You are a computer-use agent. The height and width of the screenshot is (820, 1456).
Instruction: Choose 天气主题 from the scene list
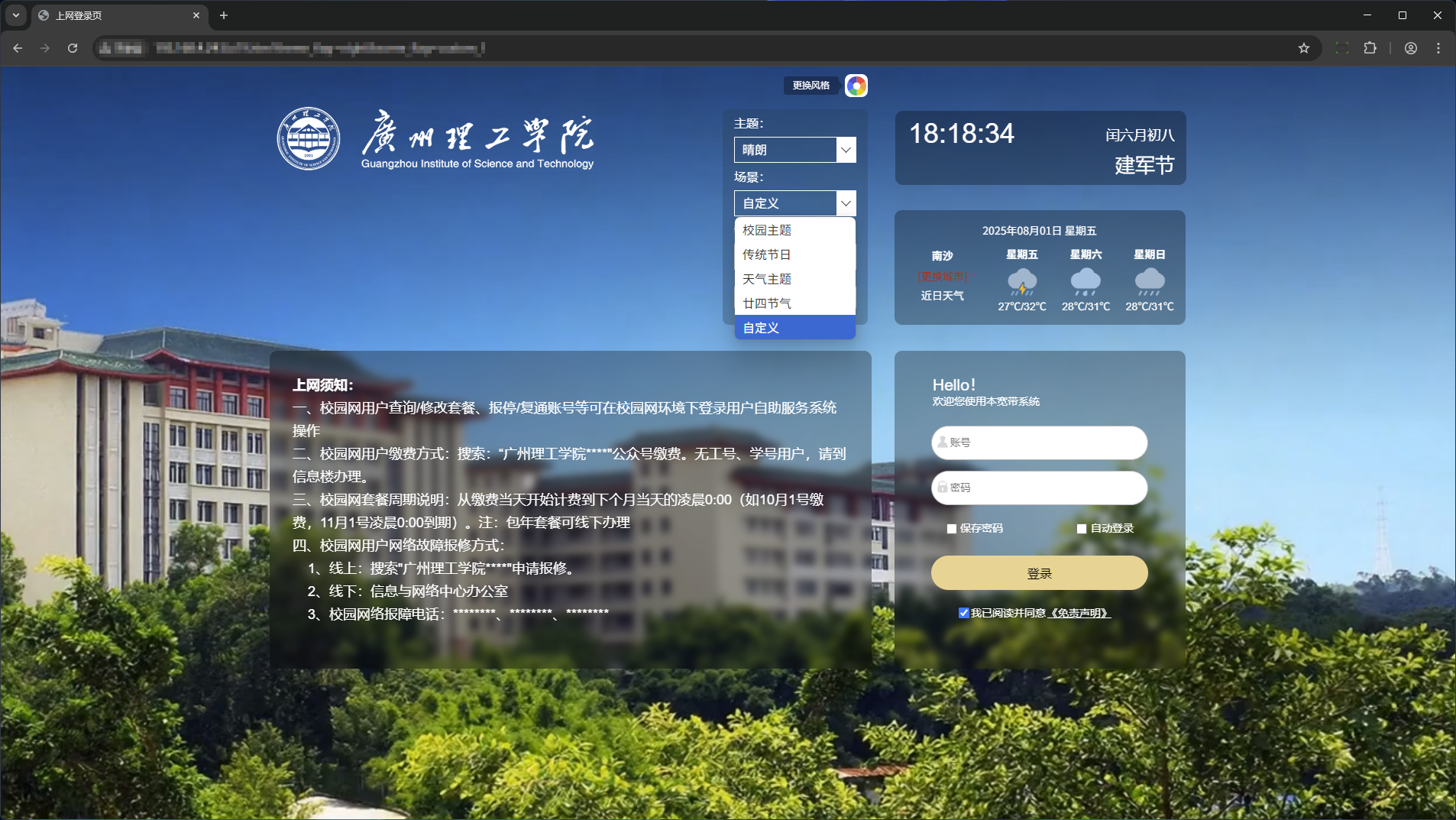pos(794,279)
